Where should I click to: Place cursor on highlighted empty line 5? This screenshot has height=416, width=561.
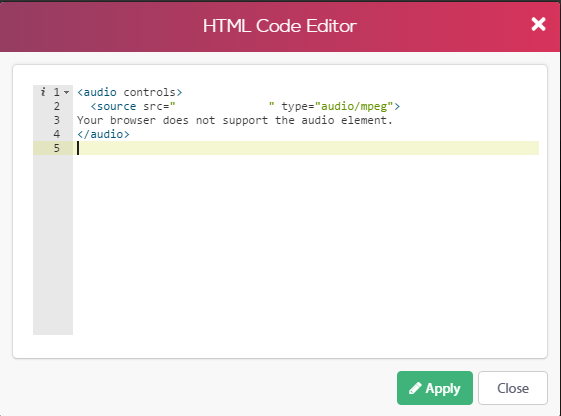click(308, 148)
